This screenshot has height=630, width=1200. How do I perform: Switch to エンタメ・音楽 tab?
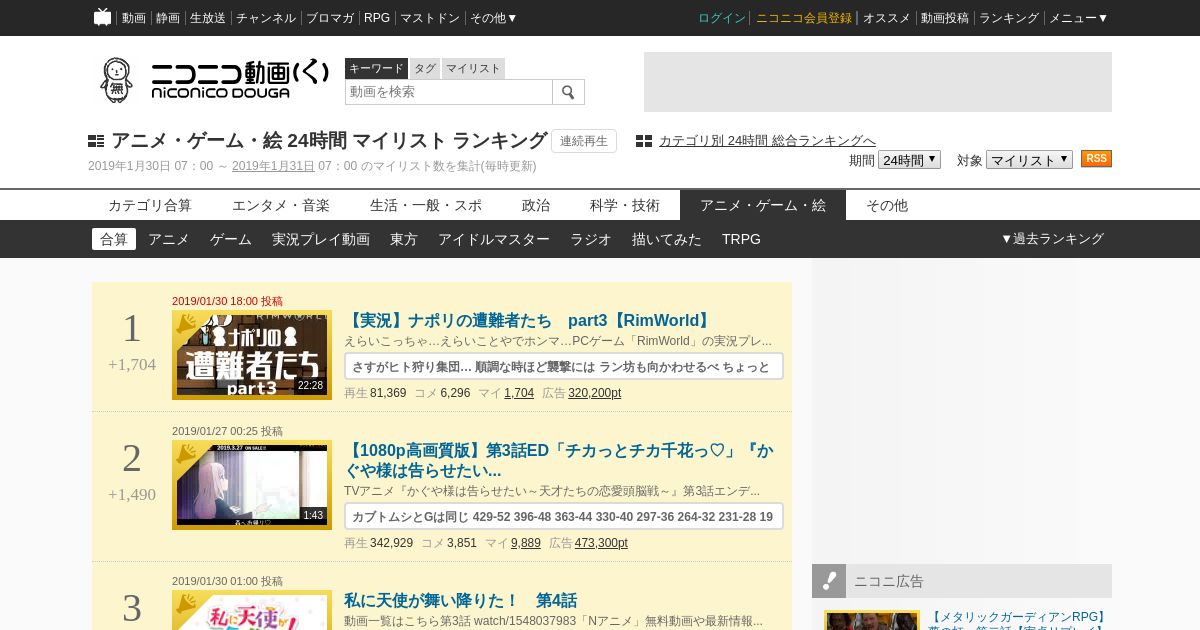click(x=281, y=205)
